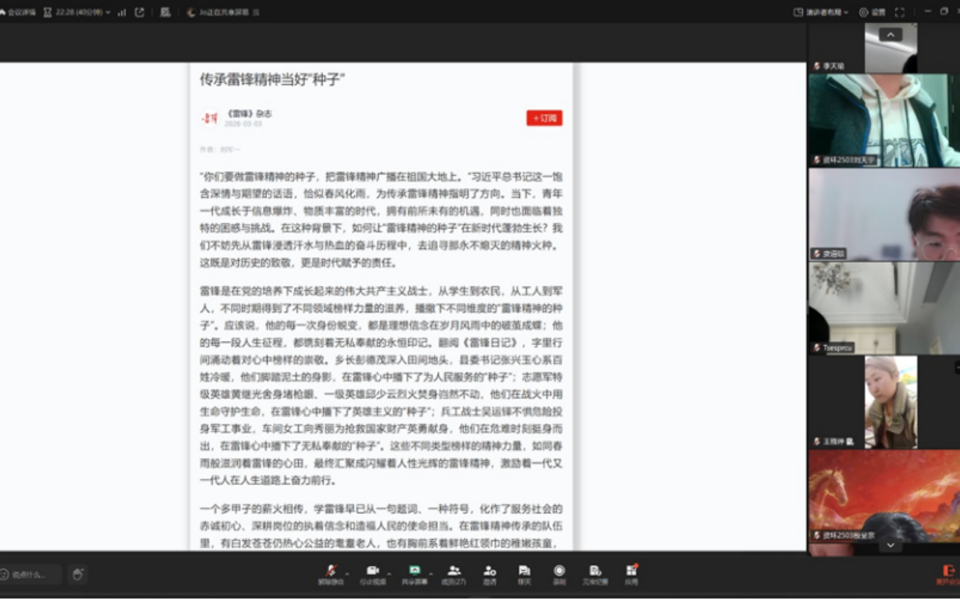This screenshot has width=960, height=600.
Task: Click the invite participants icon
Action: click(490, 571)
